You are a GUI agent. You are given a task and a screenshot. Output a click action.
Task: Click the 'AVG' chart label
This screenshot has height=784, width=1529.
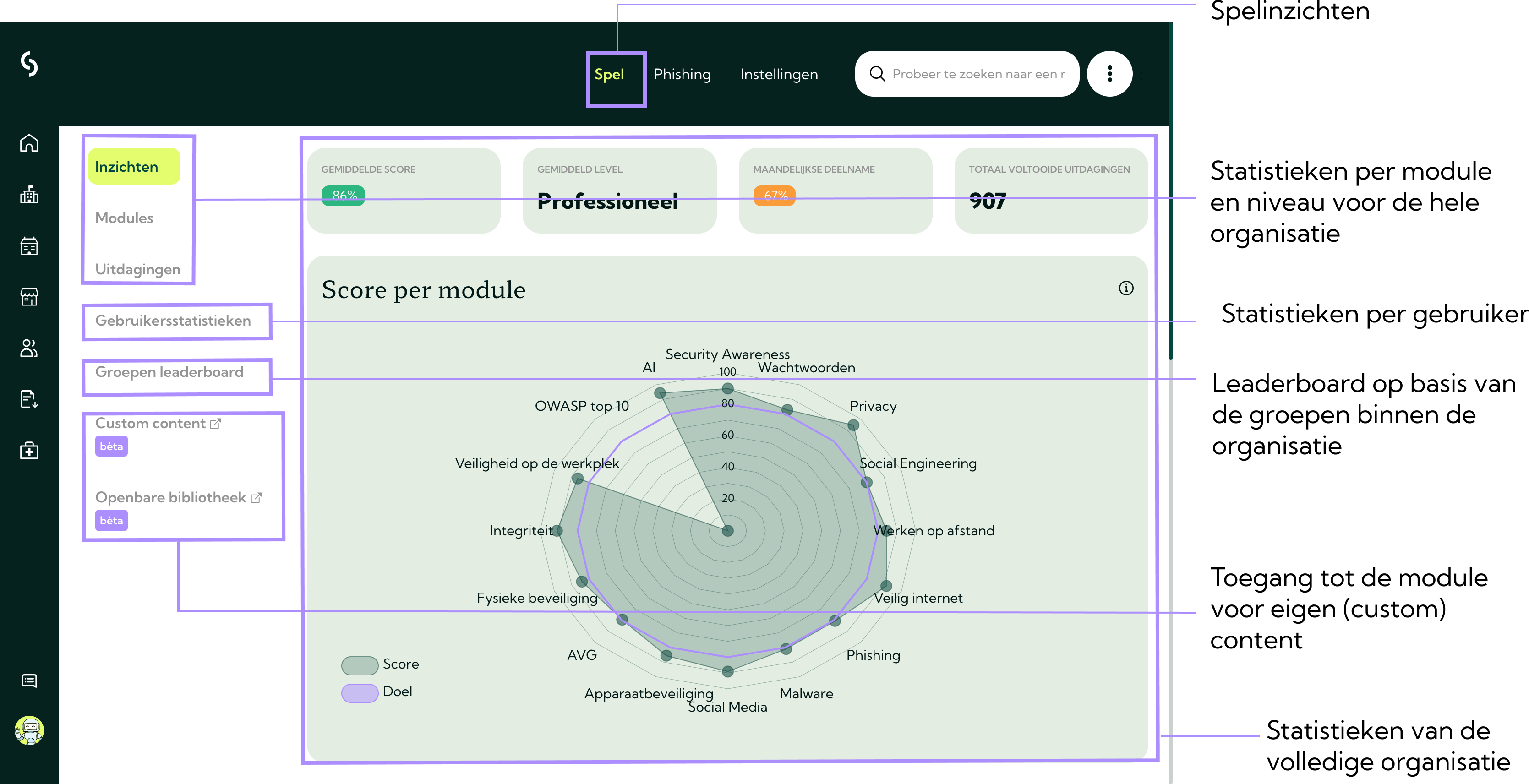582,655
